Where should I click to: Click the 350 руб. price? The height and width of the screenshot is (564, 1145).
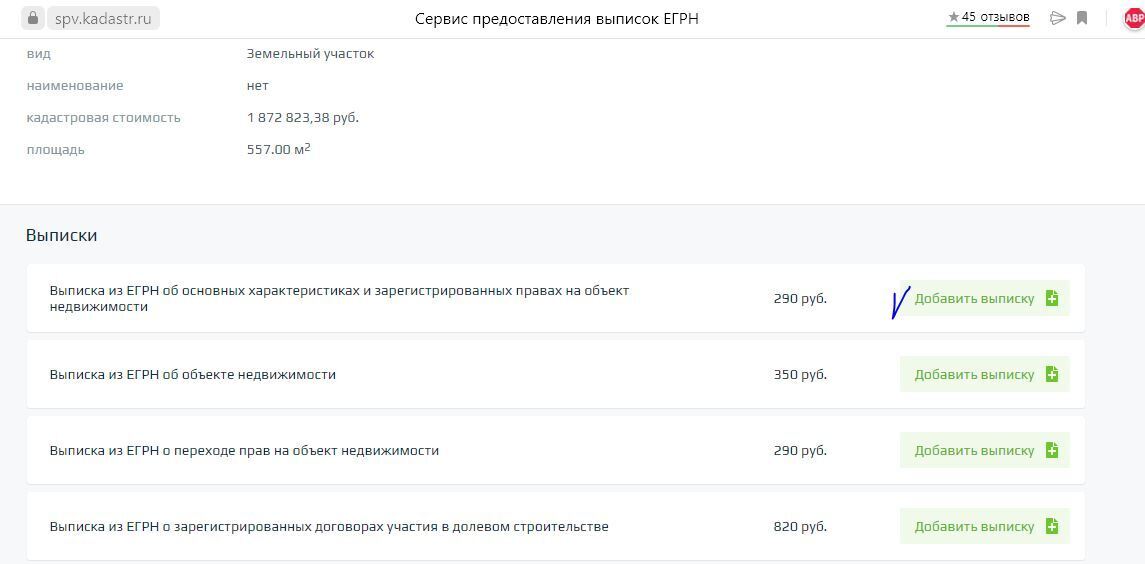pyautogui.click(x=800, y=374)
